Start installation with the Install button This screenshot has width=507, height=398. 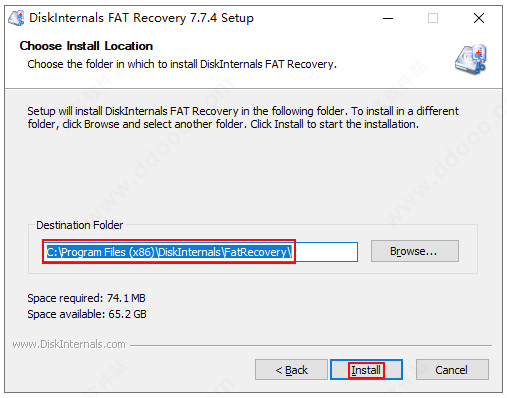366,370
